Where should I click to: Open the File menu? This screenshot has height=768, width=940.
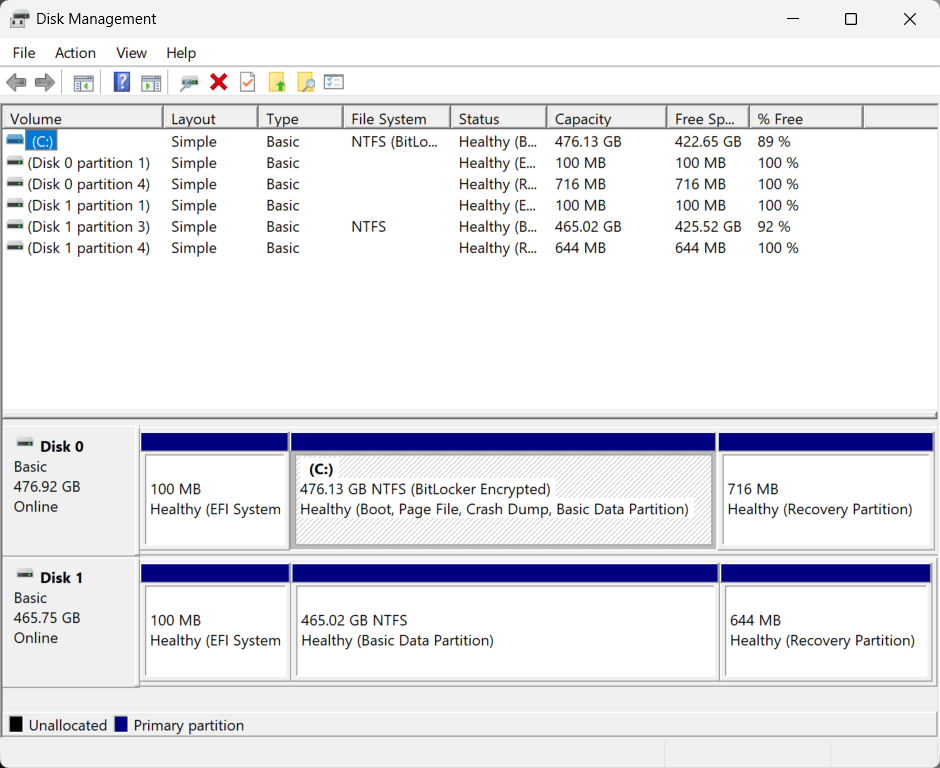click(24, 53)
